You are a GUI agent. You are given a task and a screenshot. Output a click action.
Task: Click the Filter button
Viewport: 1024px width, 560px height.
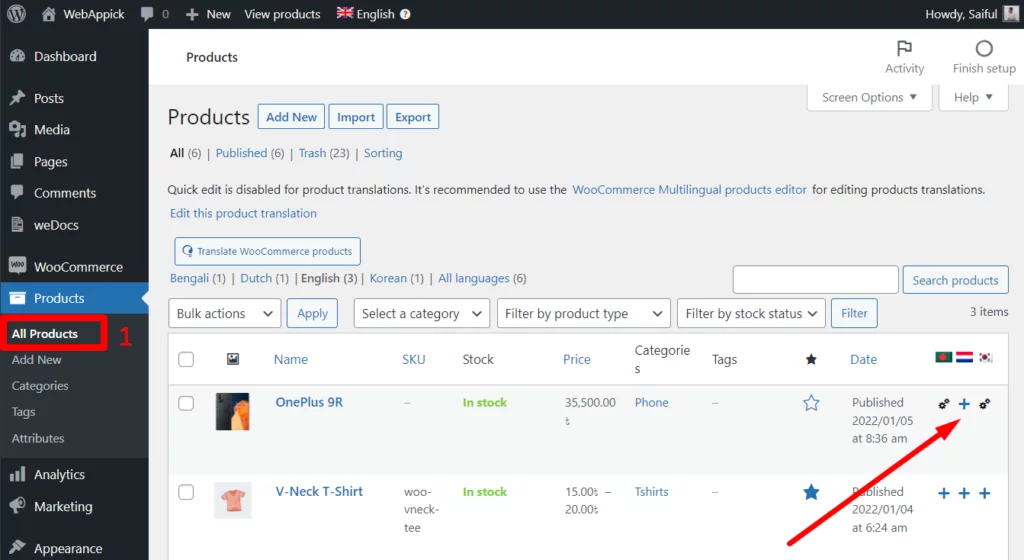click(854, 313)
